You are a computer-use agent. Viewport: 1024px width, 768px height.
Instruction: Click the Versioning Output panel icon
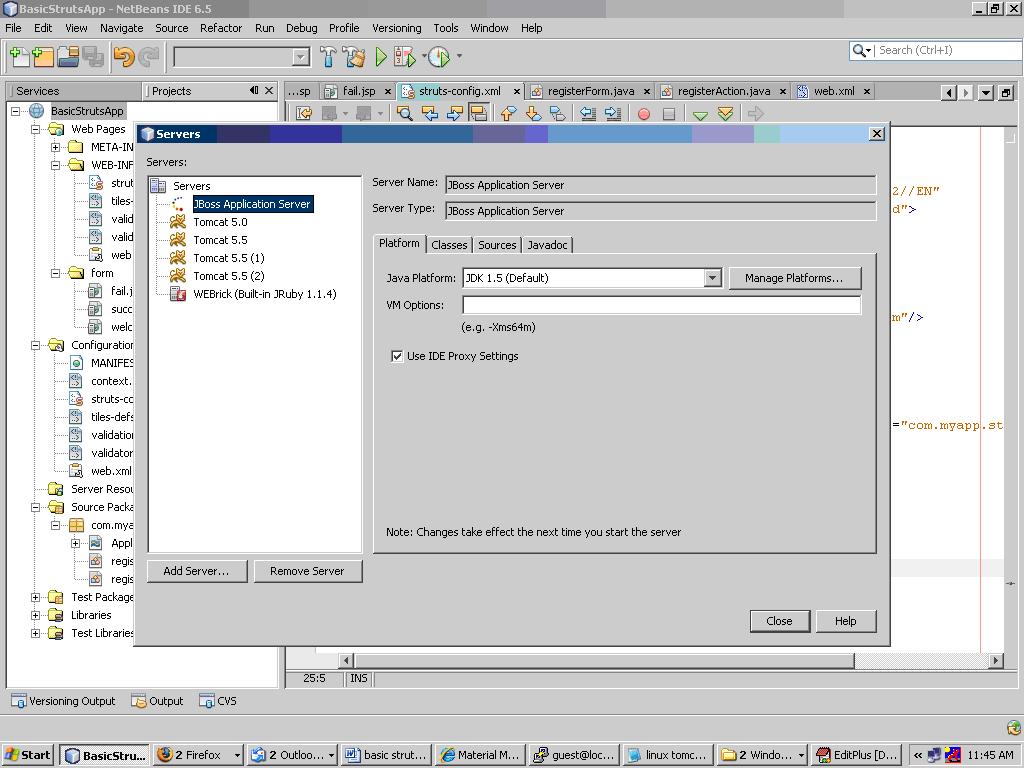[x=18, y=701]
